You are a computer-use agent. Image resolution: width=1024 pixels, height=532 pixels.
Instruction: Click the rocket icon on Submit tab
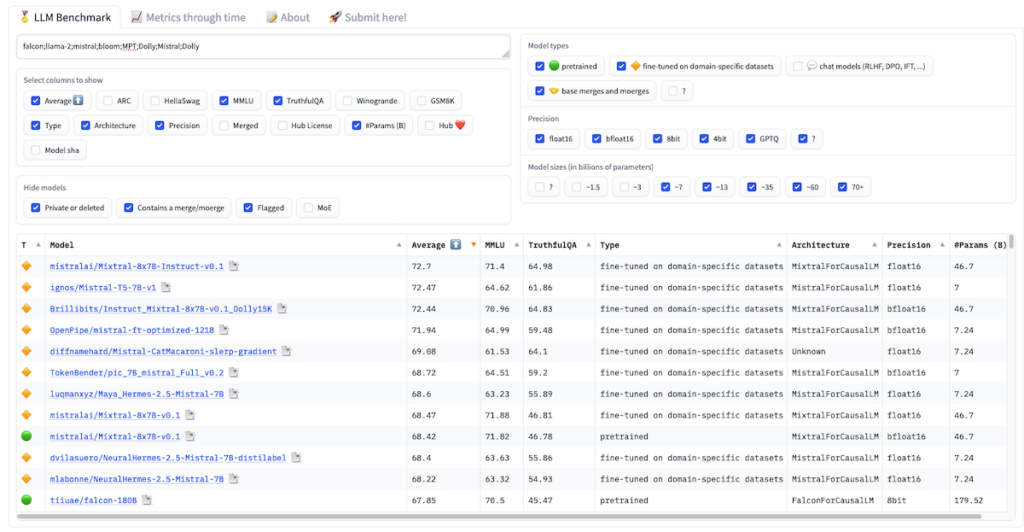pyautogui.click(x=335, y=17)
